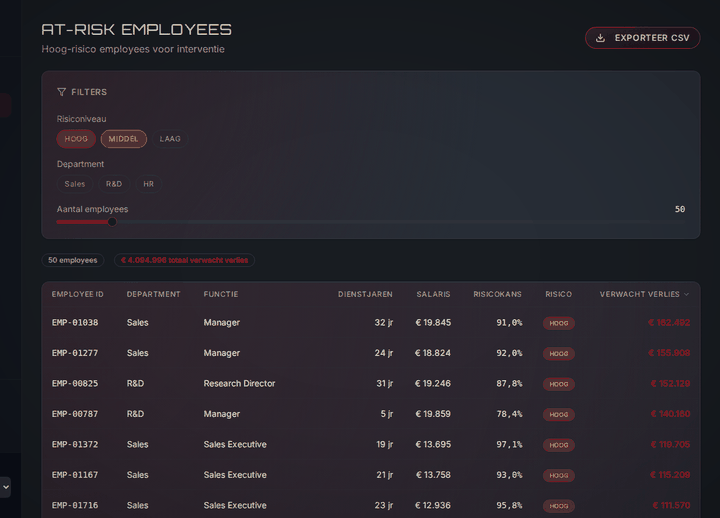Expand the sidebar chevron dropdown at left
Image resolution: width=720 pixels, height=518 pixels.
click(x=6, y=487)
